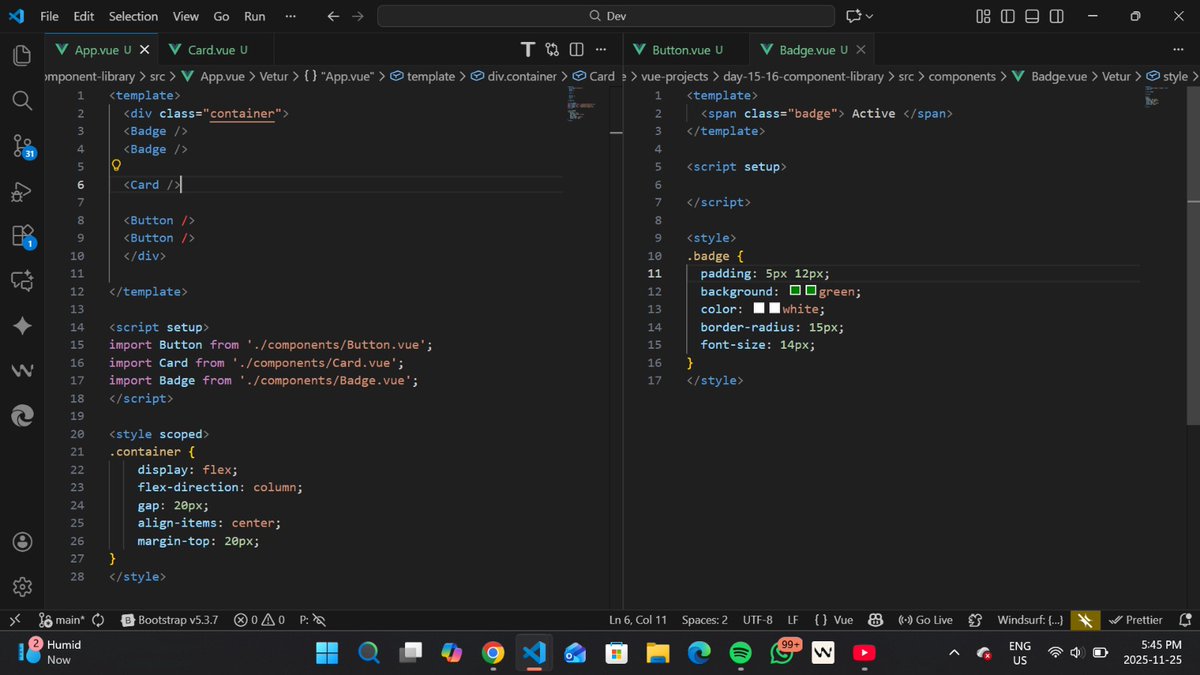Click Prettier in status bar
The width and height of the screenshot is (1200, 675).
1137,620
